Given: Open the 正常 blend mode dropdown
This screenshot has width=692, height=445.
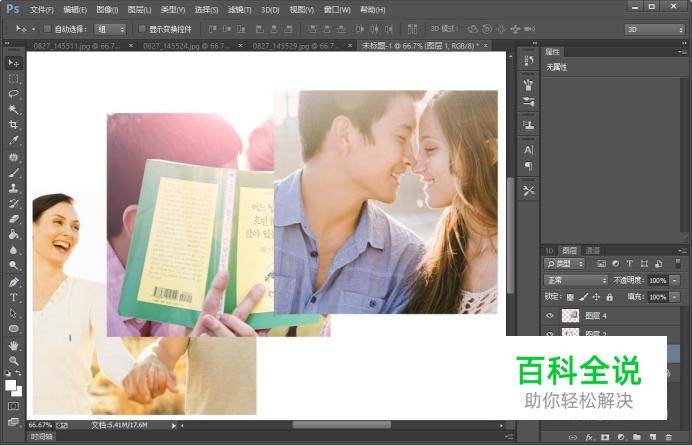Looking at the screenshot, I should (576, 280).
